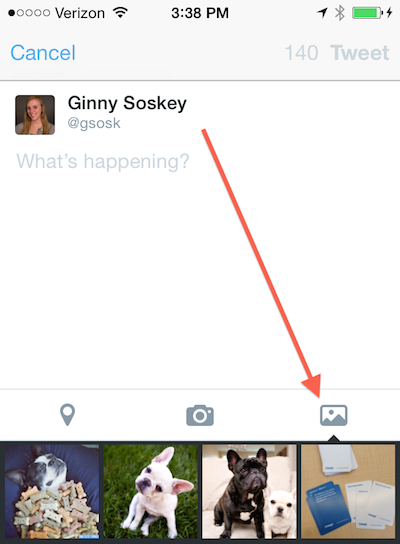Toggle the photo gallery icon

click(x=333, y=415)
